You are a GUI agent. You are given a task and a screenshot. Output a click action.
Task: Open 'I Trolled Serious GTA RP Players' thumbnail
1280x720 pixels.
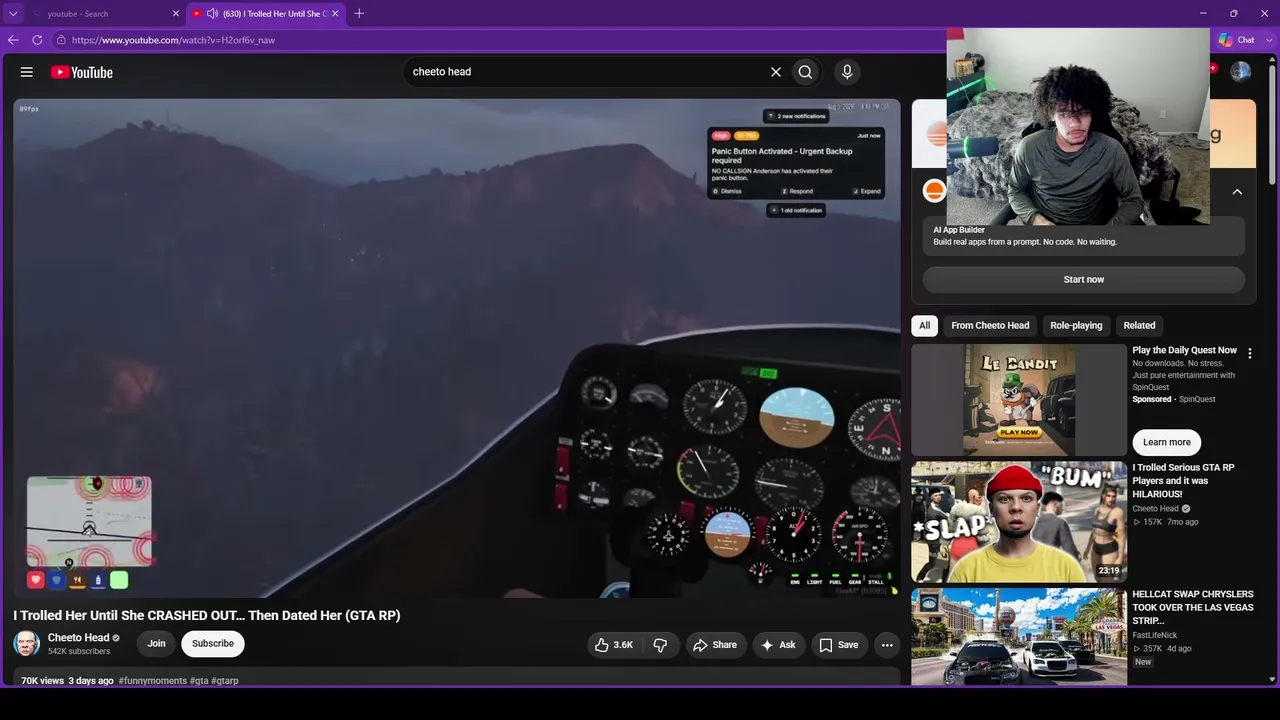click(x=1019, y=522)
